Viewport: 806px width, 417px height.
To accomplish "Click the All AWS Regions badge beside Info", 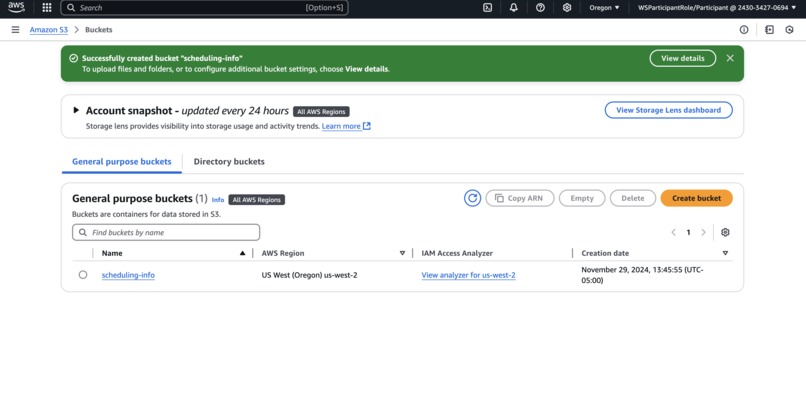I will pos(257,200).
